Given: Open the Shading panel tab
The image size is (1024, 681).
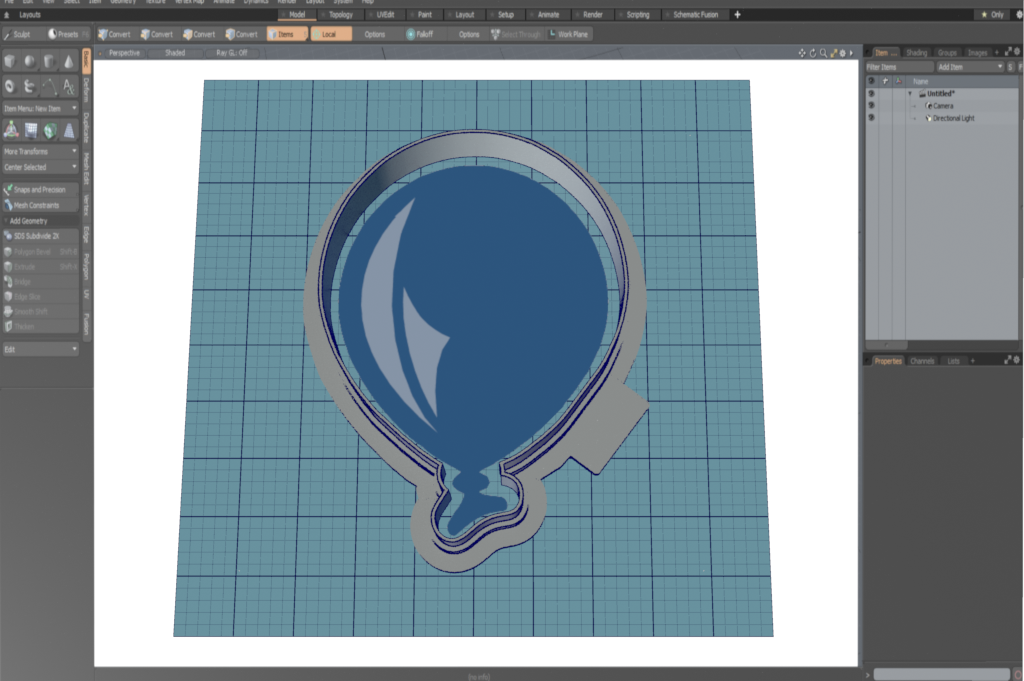Looking at the screenshot, I should click(916, 52).
